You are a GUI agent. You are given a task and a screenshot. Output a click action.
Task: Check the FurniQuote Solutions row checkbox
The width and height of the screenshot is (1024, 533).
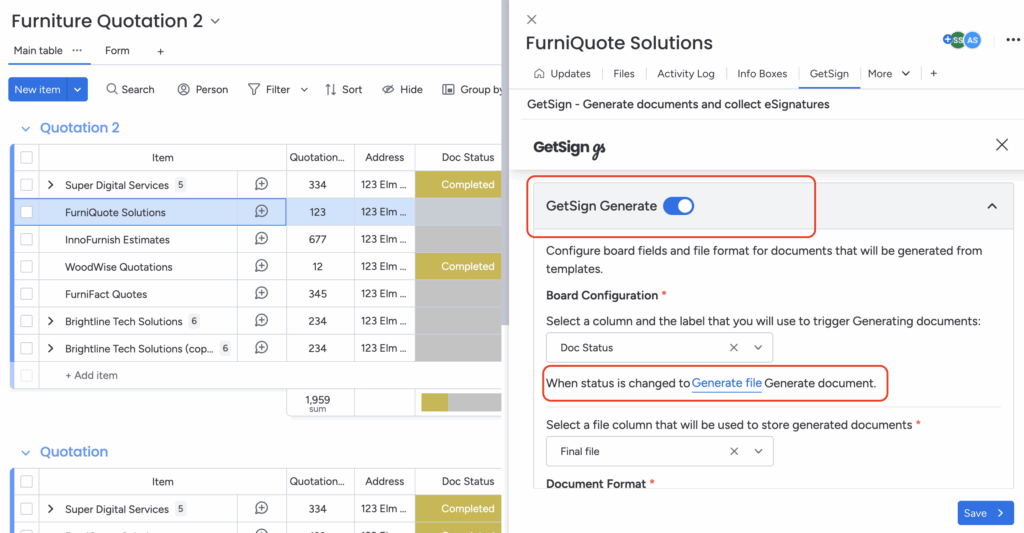26,212
